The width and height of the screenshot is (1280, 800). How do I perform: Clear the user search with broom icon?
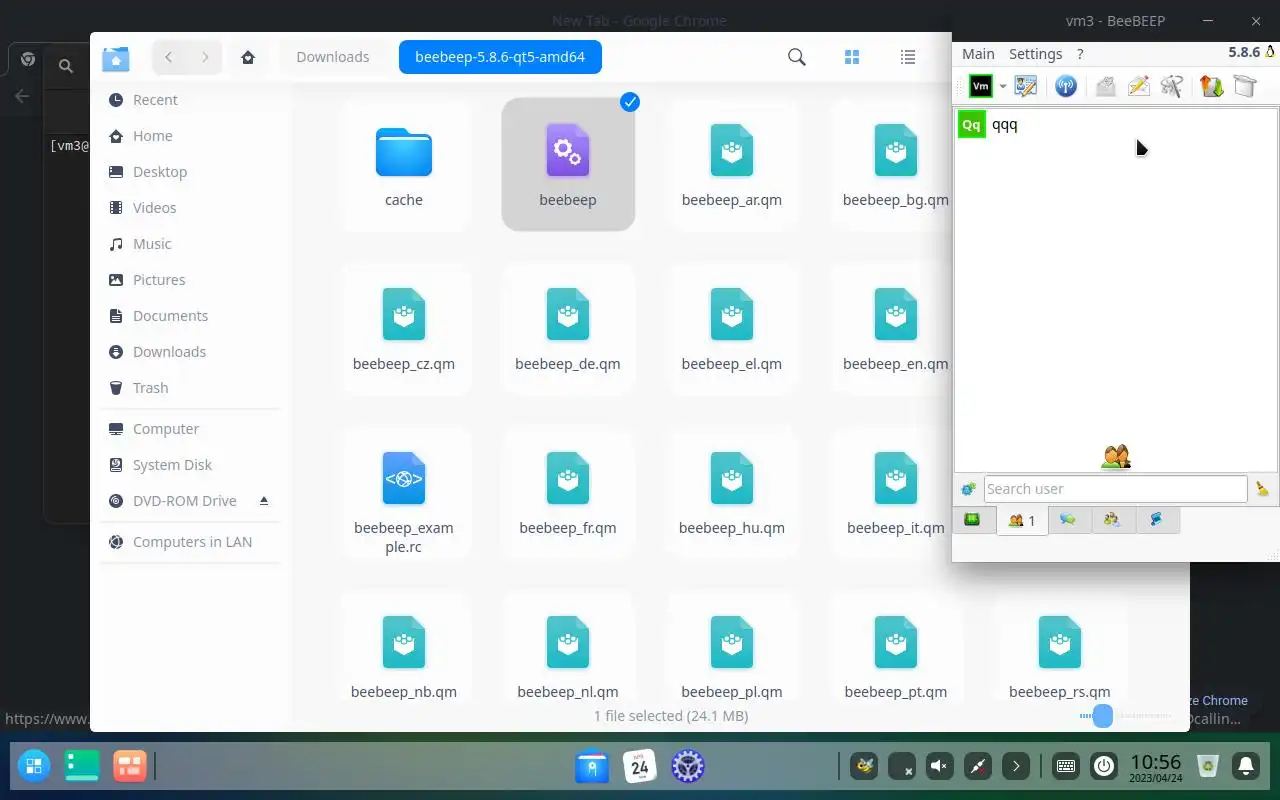pyautogui.click(x=1262, y=489)
